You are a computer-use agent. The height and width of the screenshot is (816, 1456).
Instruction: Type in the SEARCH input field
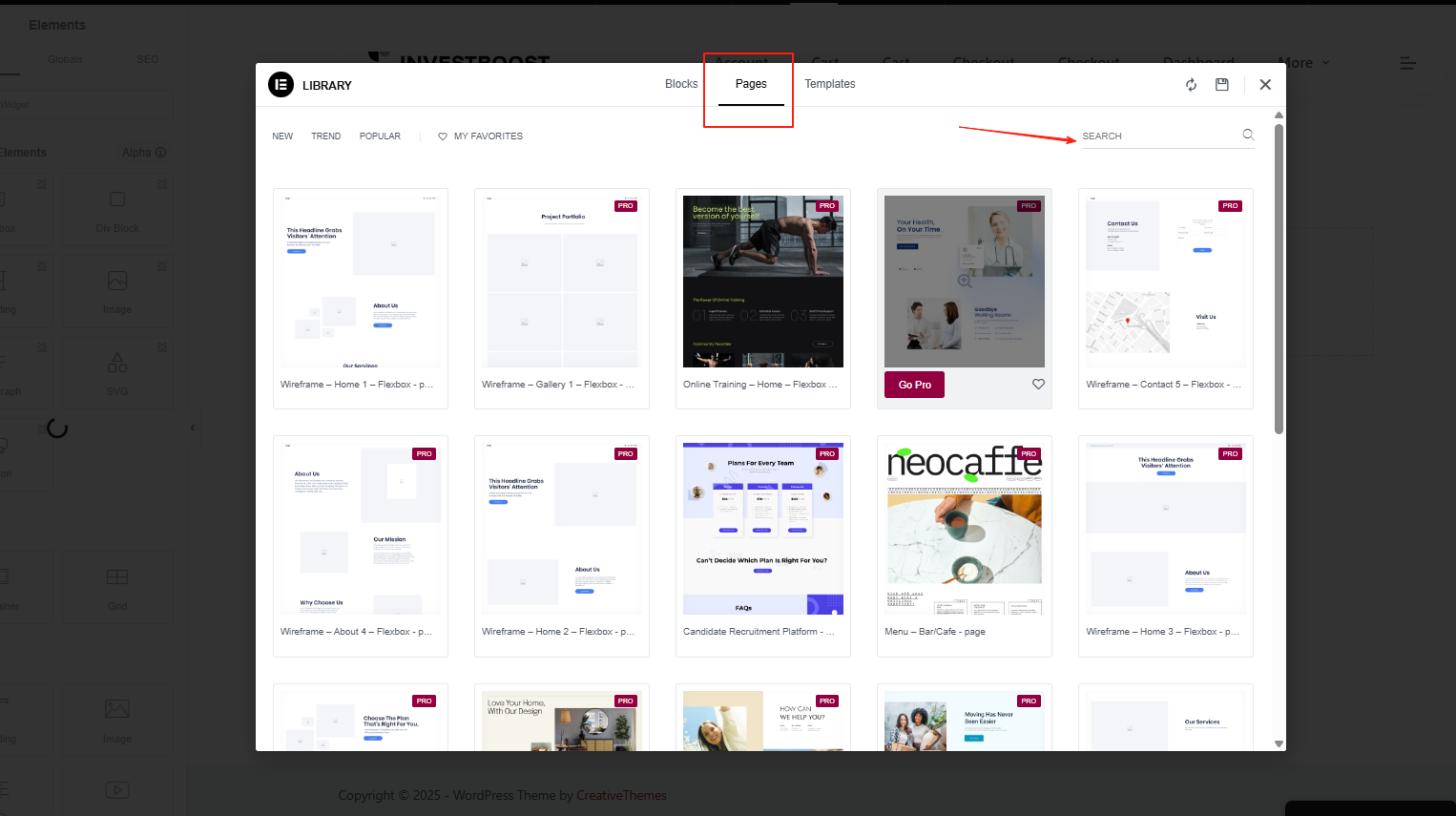(1154, 136)
